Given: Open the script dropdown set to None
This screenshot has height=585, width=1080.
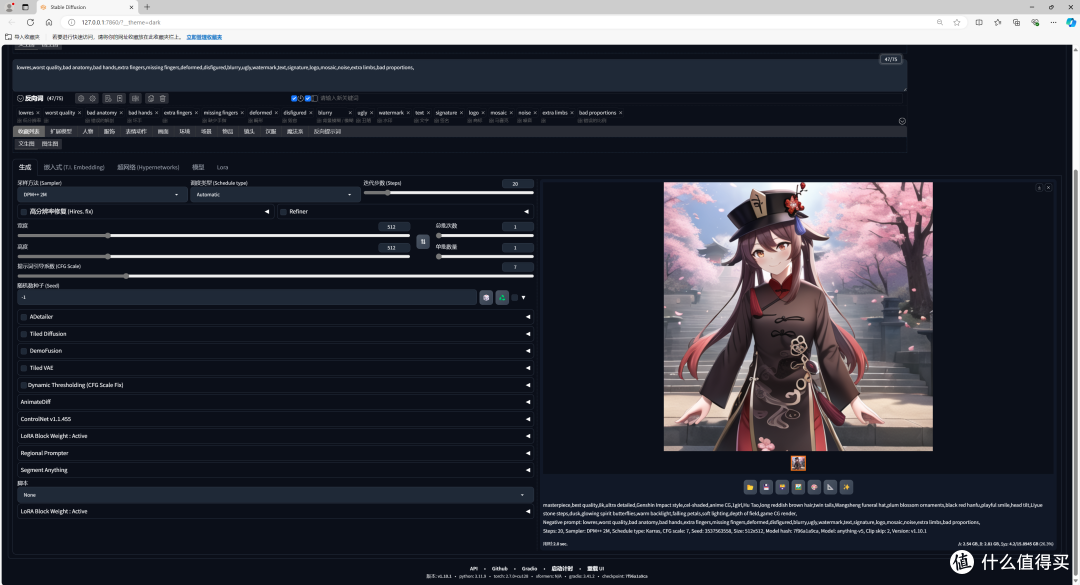Looking at the screenshot, I should pos(275,495).
